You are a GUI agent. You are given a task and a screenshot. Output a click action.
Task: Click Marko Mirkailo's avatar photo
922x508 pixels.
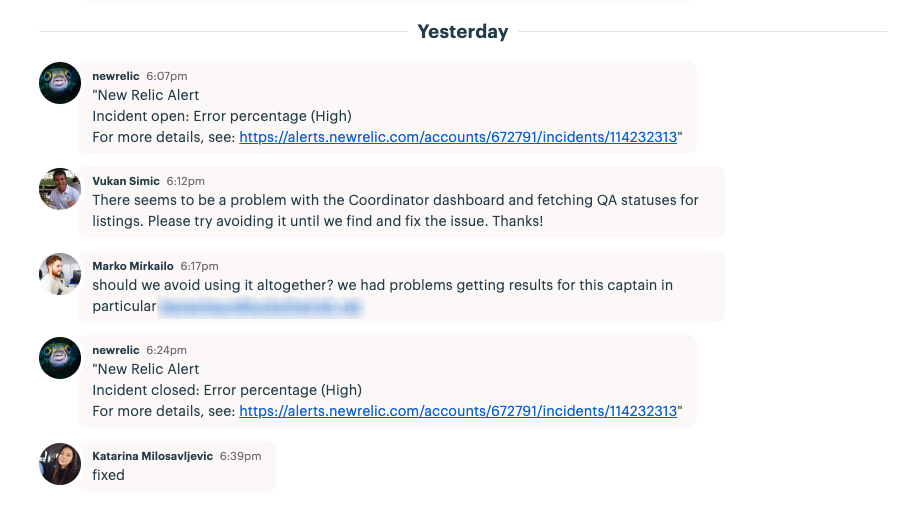(x=60, y=274)
